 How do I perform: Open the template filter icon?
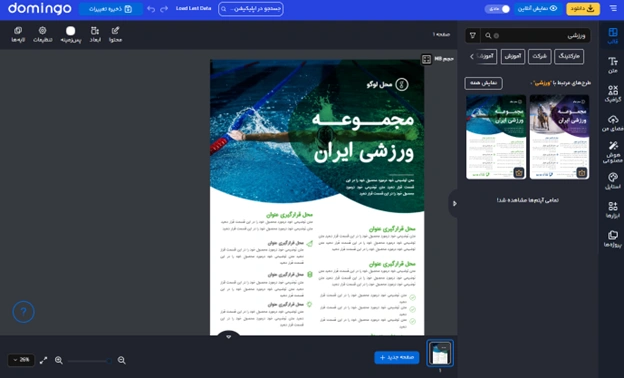(473, 36)
